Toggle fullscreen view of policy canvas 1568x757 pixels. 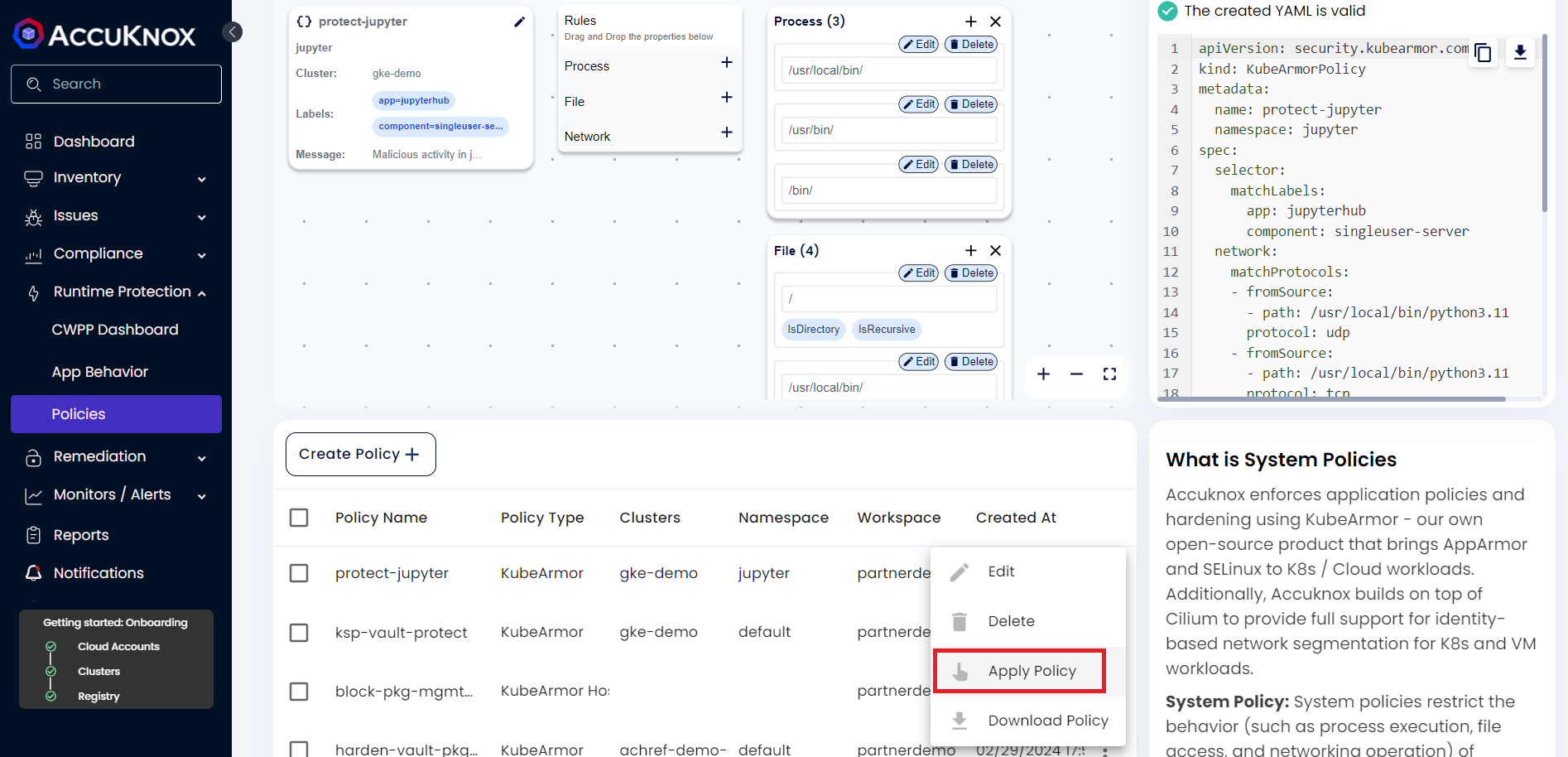coord(1109,374)
